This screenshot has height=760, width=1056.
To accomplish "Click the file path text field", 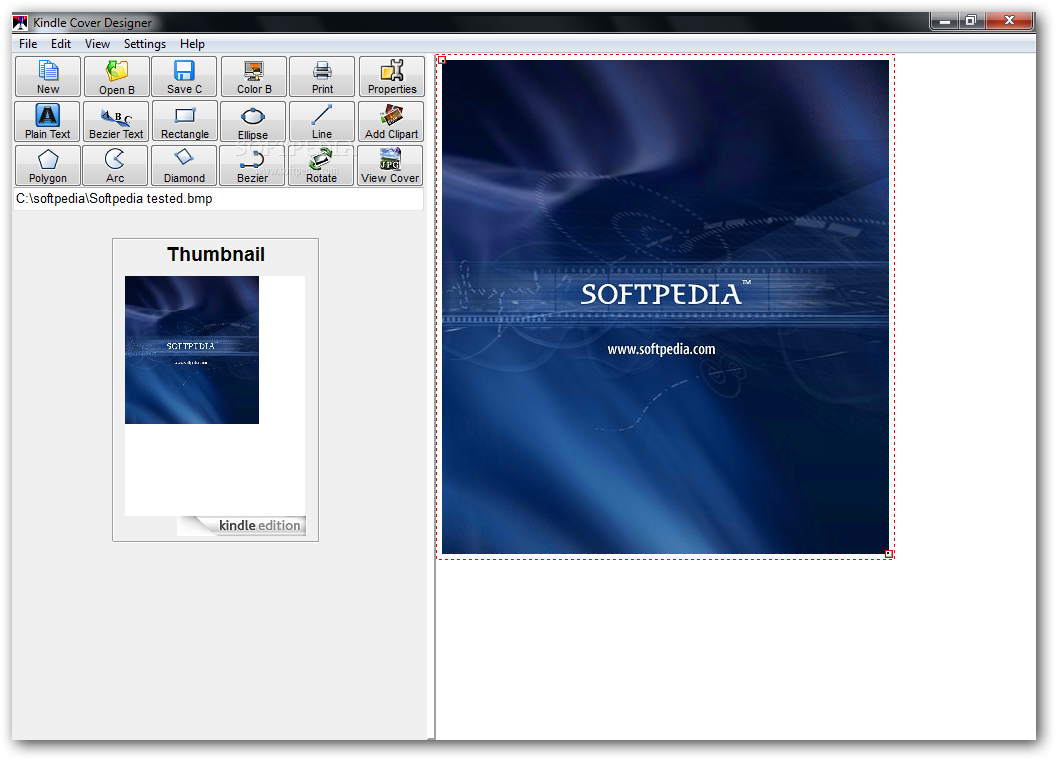I will pyautogui.click(x=218, y=199).
